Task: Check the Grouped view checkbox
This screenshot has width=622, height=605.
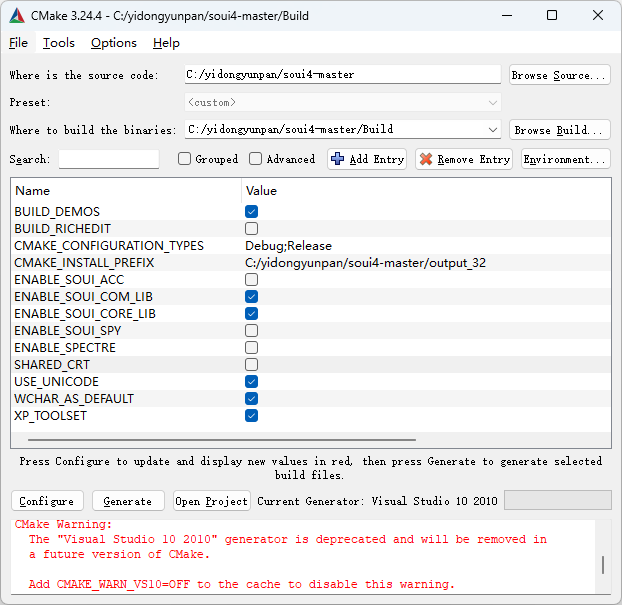Action: click(184, 159)
